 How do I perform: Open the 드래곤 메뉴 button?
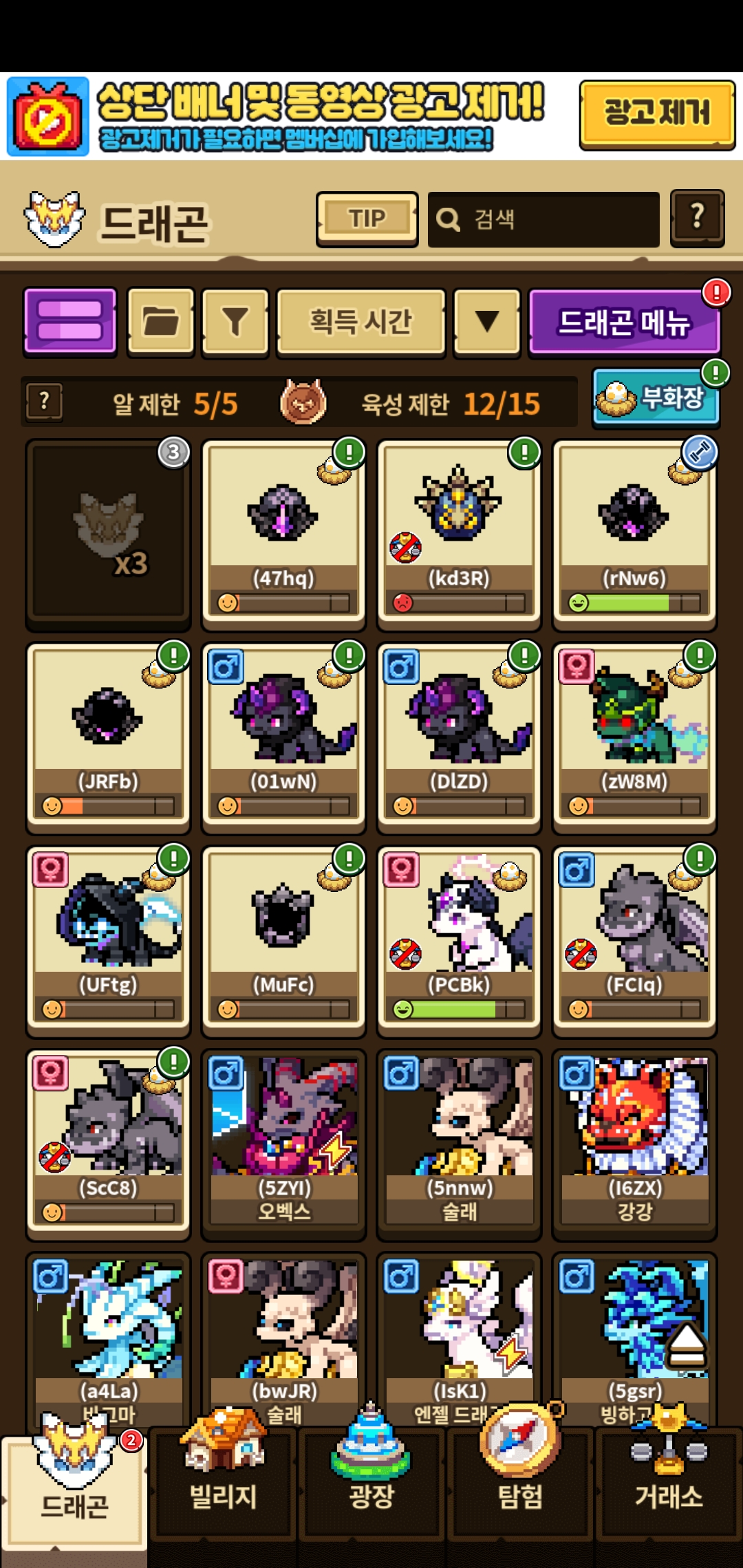(x=624, y=321)
